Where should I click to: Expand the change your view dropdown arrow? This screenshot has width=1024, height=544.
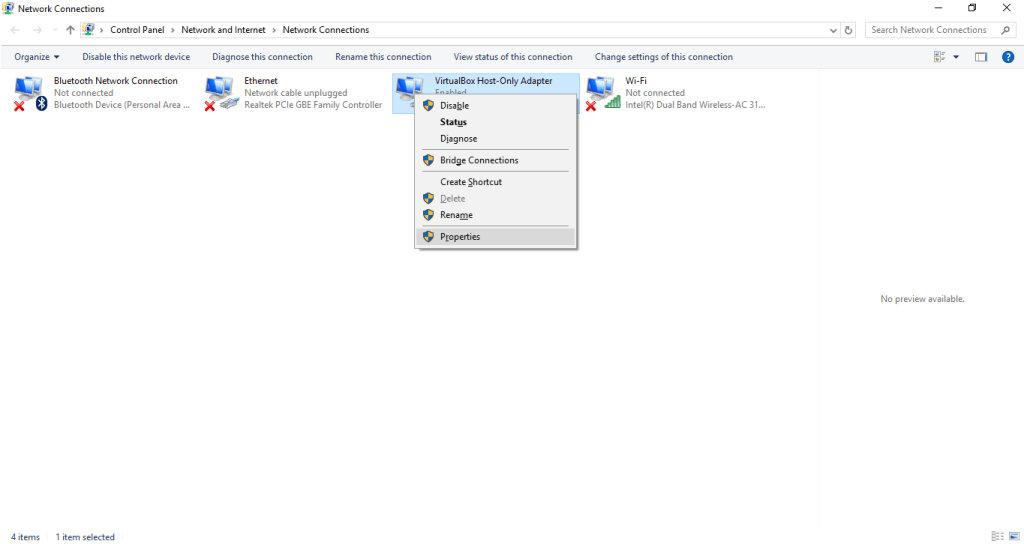(x=956, y=57)
